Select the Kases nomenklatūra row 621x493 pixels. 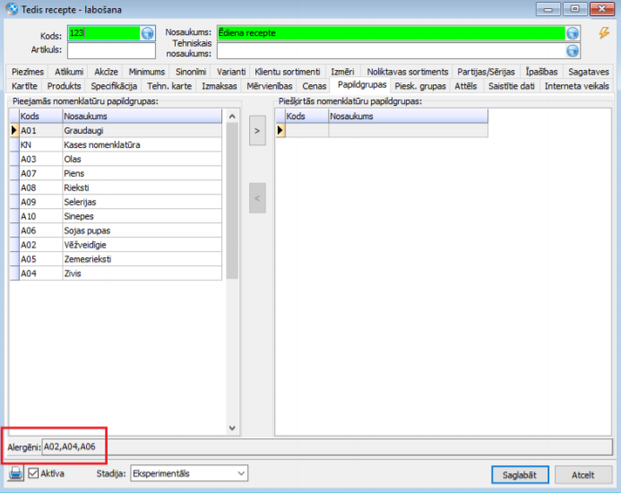tap(116, 145)
